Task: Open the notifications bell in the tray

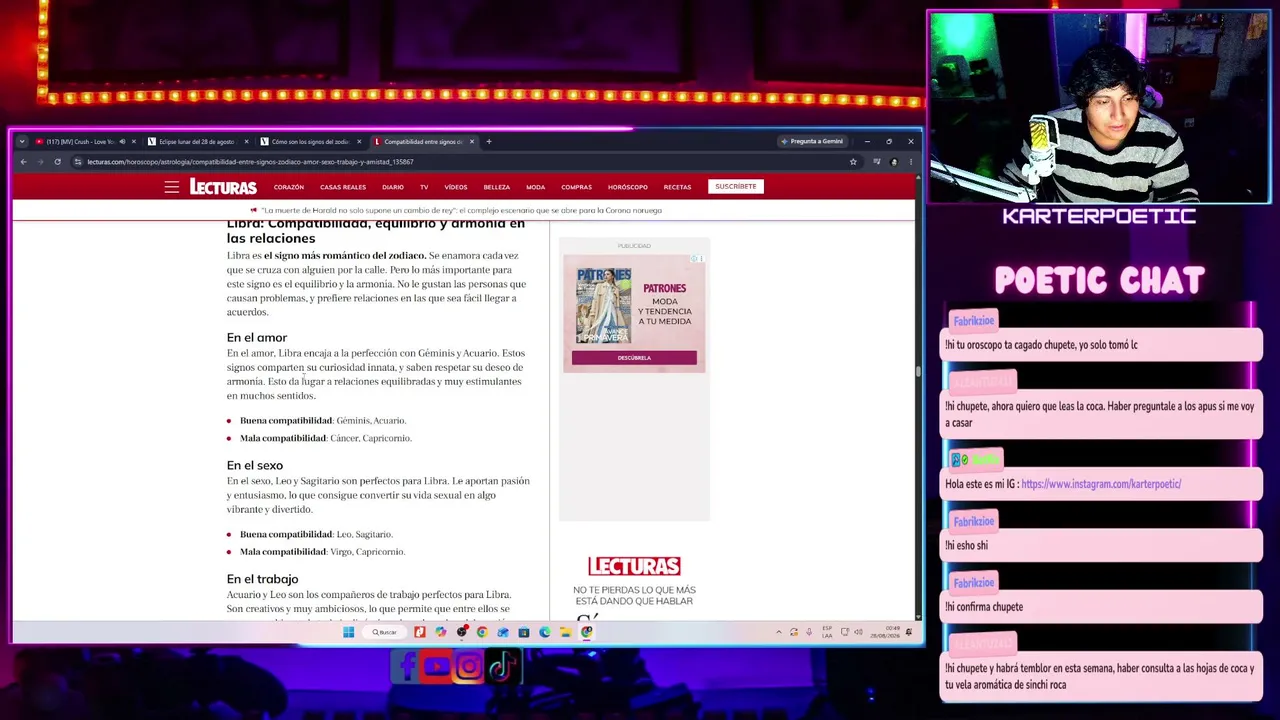Action: click(909, 632)
